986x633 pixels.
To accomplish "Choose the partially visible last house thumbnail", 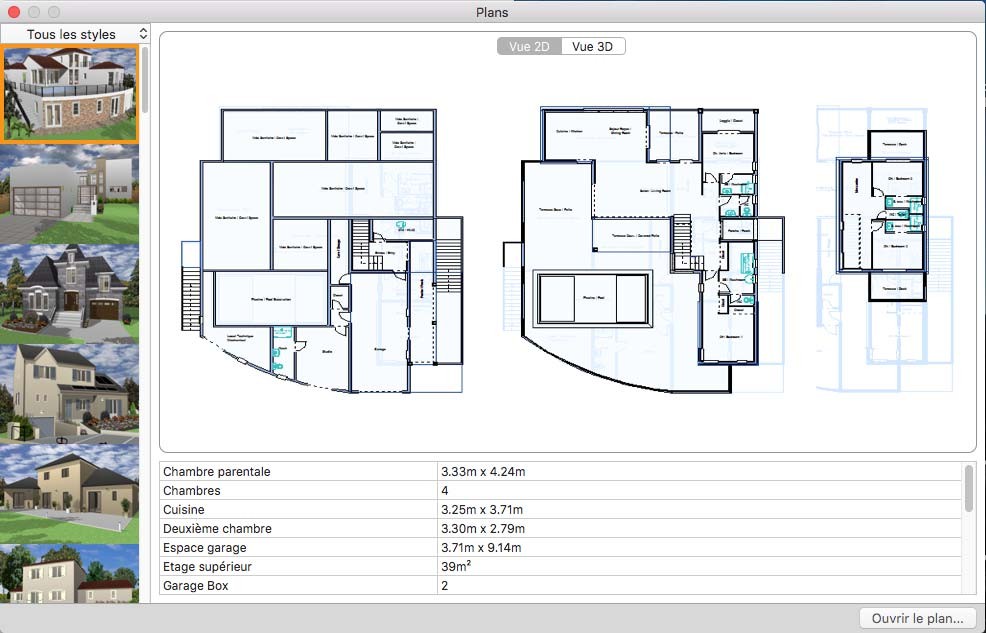I will tap(70, 574).
